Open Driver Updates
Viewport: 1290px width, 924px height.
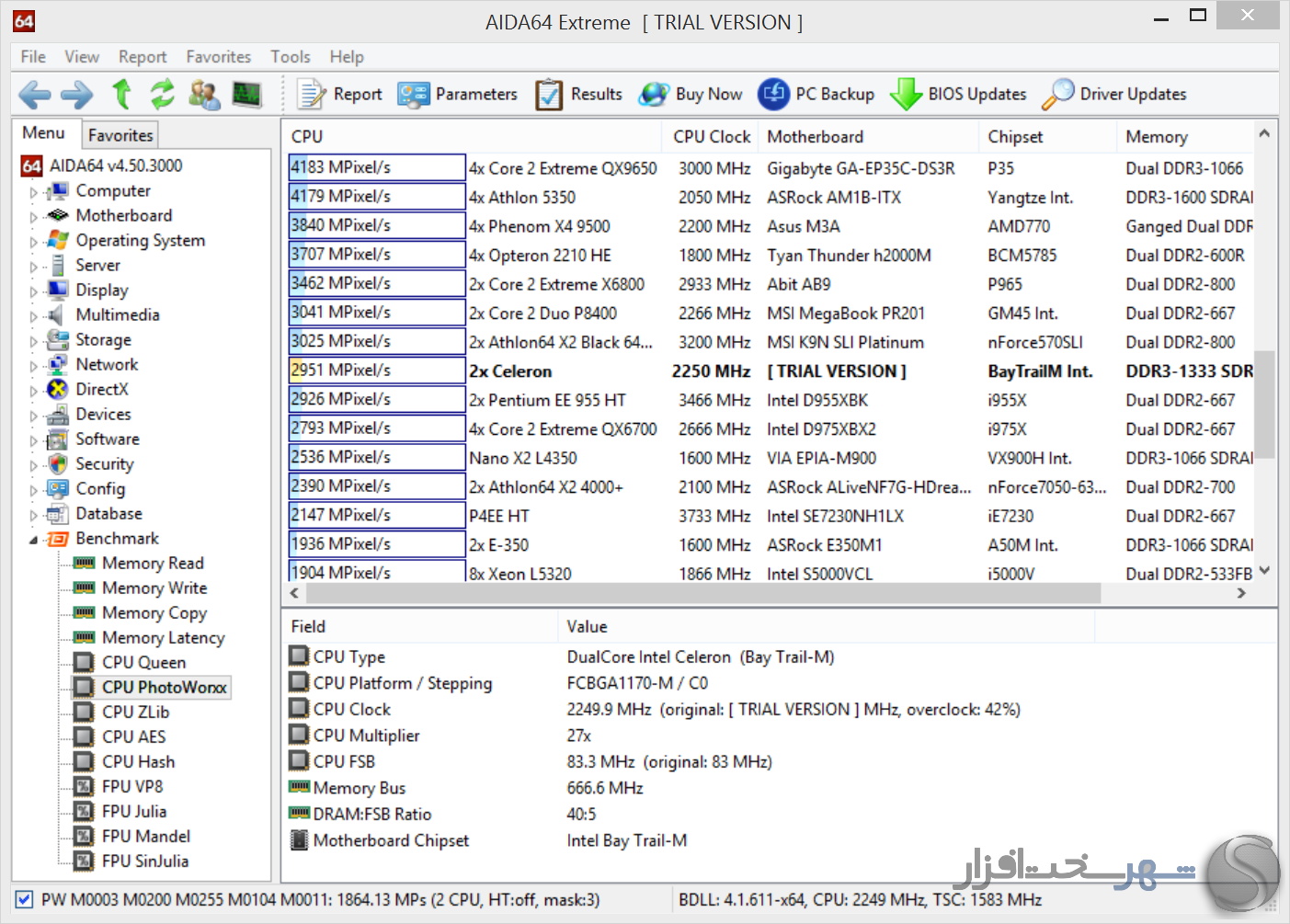coord(1114,94)
